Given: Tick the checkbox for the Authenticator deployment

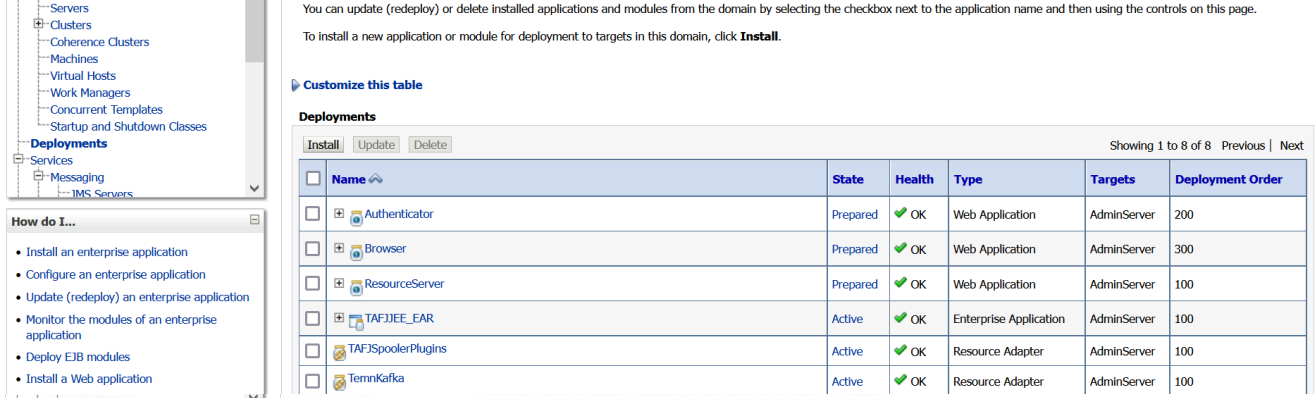Looking at the screenshot, I should (x=313, y=214).
